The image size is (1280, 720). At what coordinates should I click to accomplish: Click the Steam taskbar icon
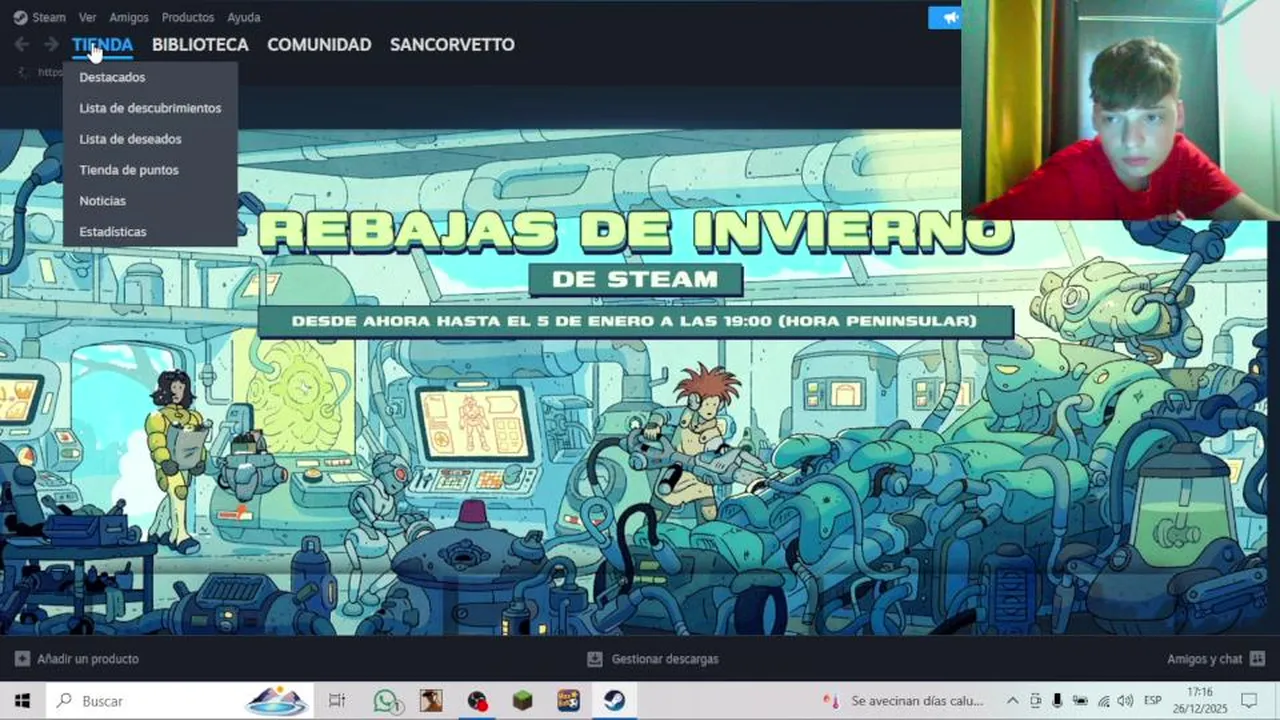[x=614, y=701]
